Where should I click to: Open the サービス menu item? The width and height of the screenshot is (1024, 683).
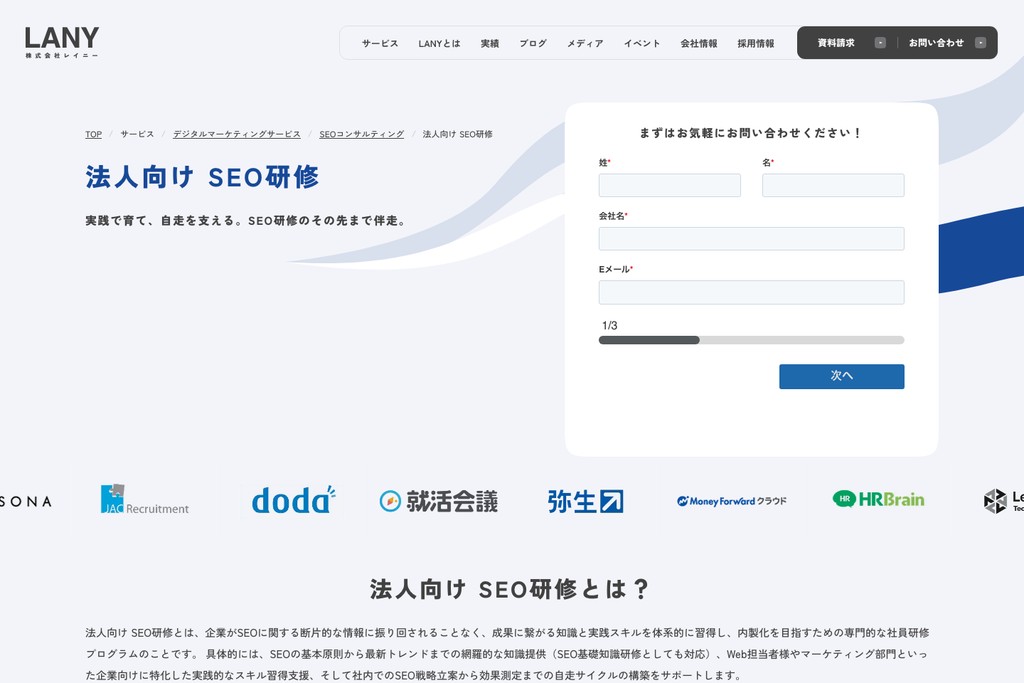point(380,43)
